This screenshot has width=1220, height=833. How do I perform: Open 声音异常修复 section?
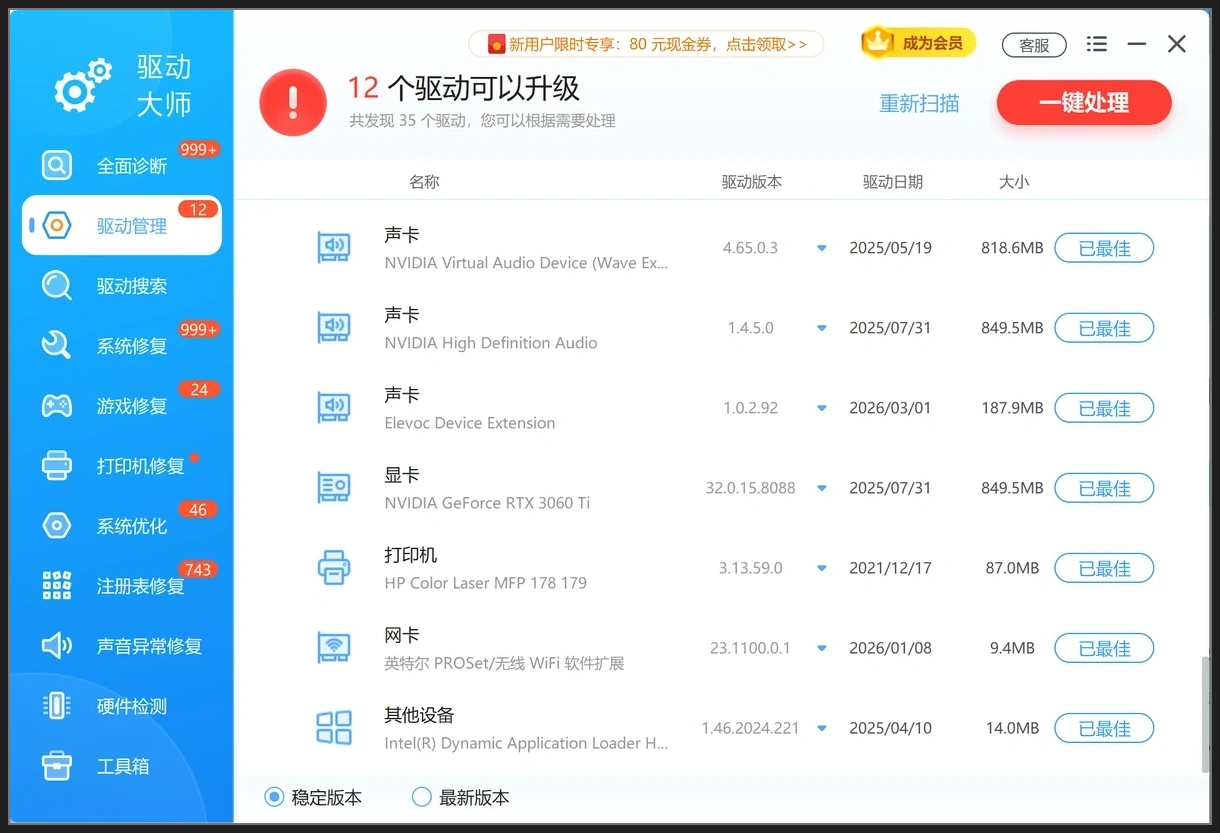121,645
